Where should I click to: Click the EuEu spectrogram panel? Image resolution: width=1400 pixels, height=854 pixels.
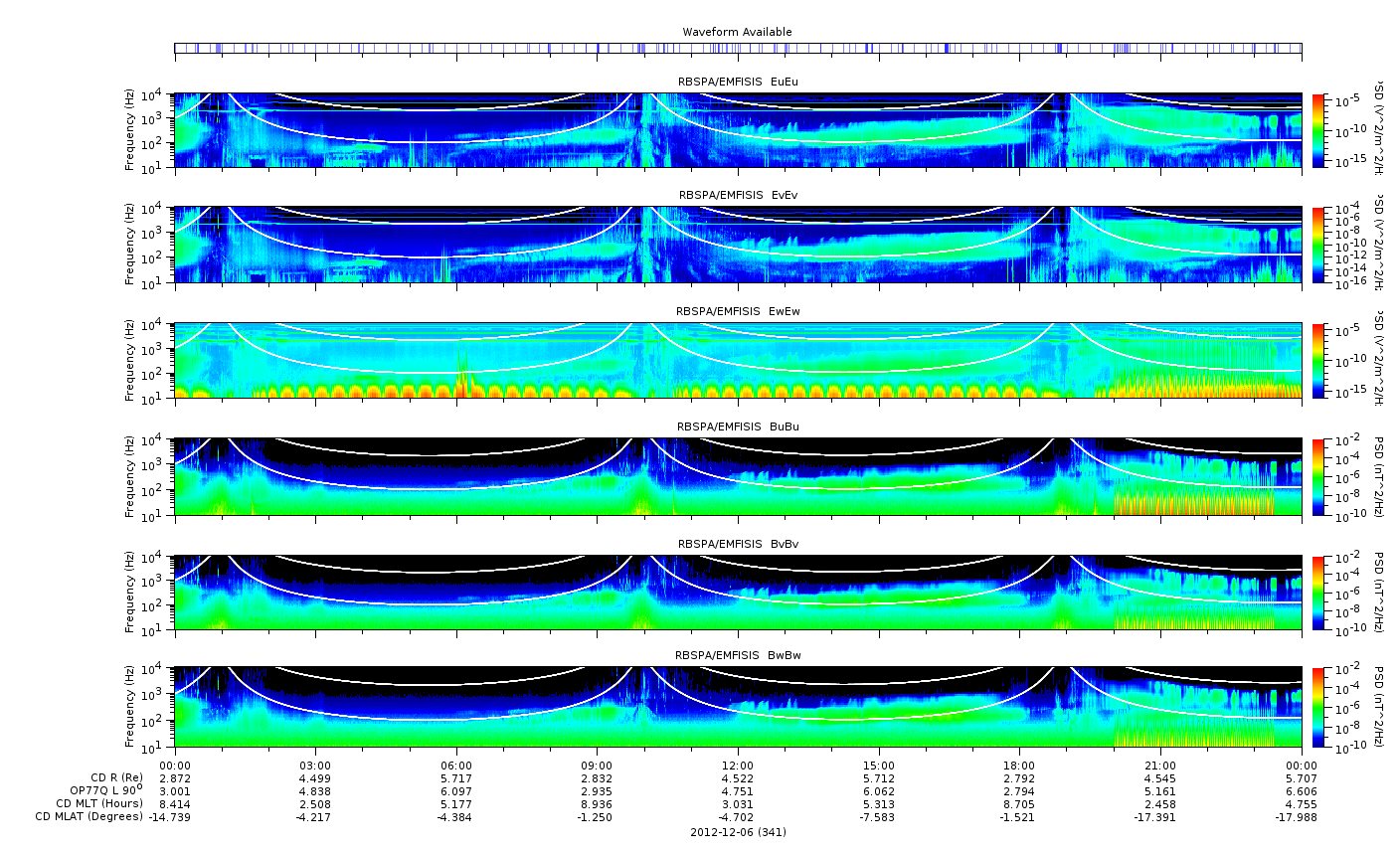tap(738, 130)
